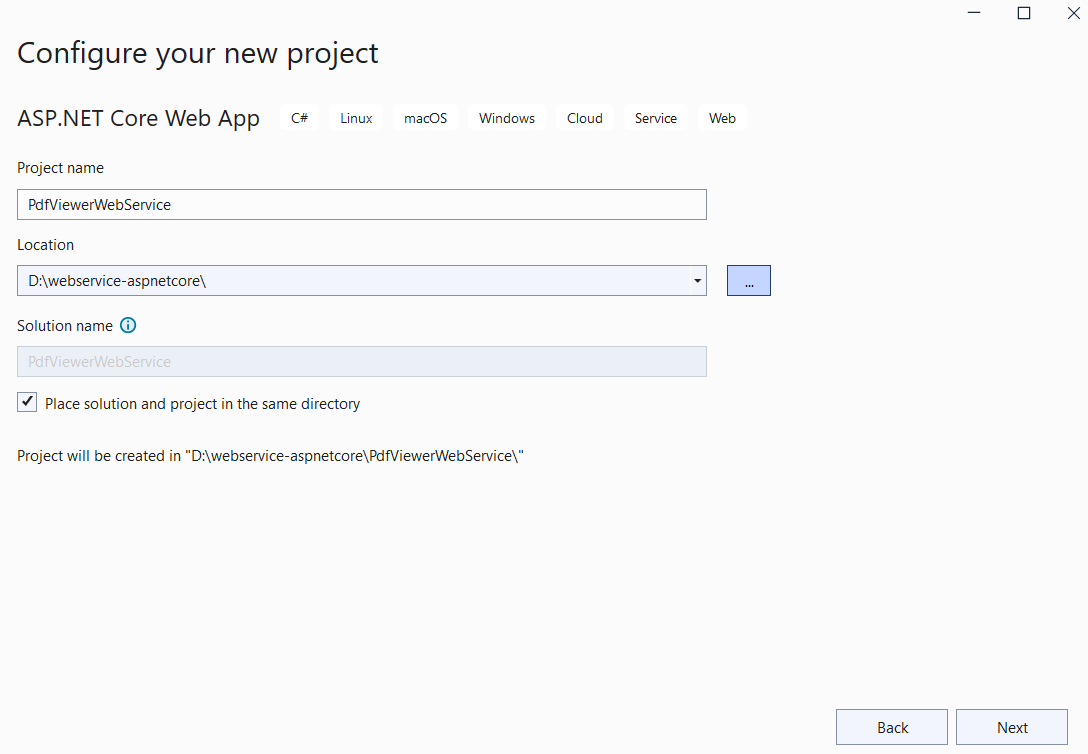Screen dimensions: 1088x754
Task: Expand the Location dropdown arrow
Action: pos(697,281)
